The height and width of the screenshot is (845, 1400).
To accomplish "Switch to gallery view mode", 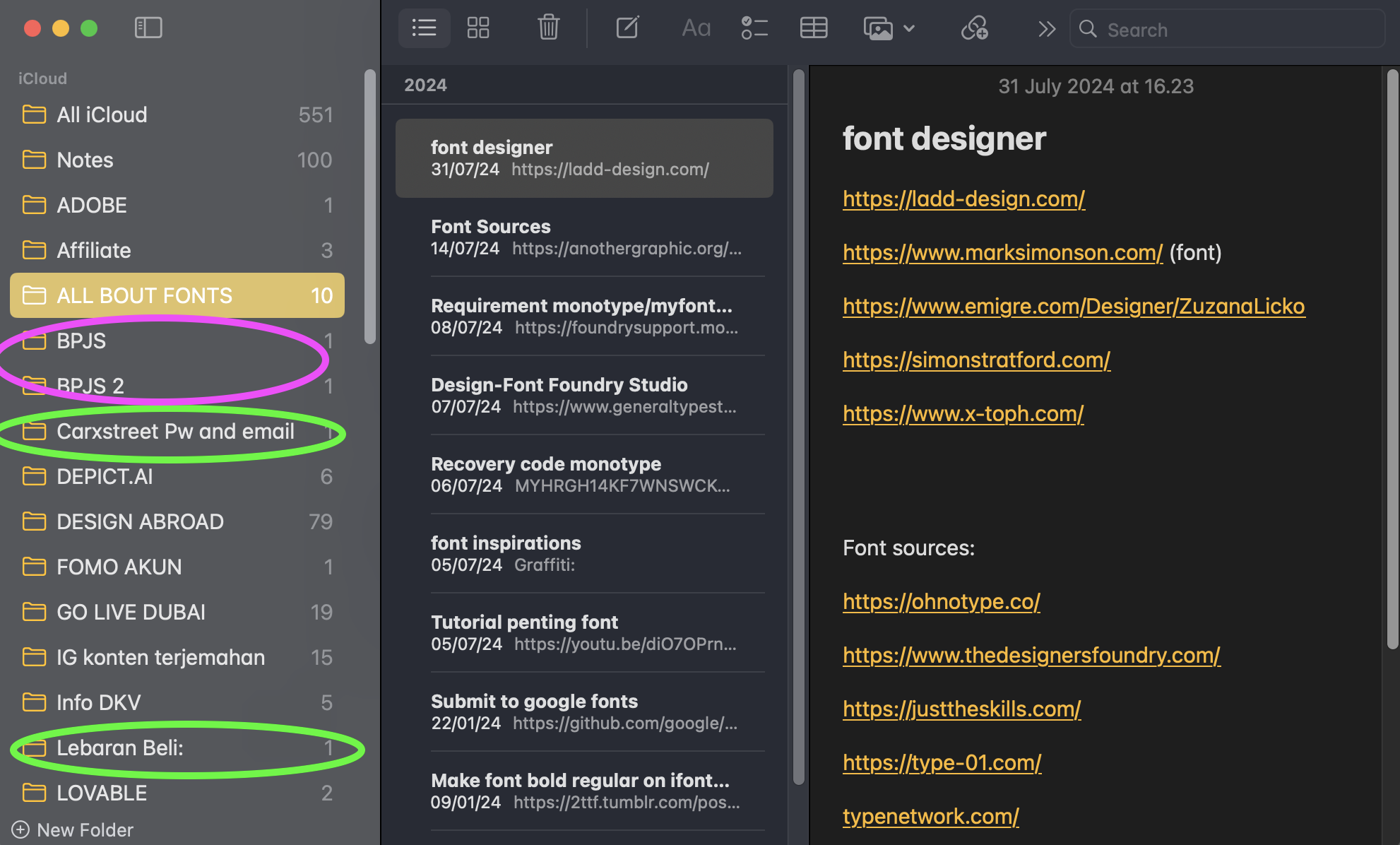I will 478,28.
